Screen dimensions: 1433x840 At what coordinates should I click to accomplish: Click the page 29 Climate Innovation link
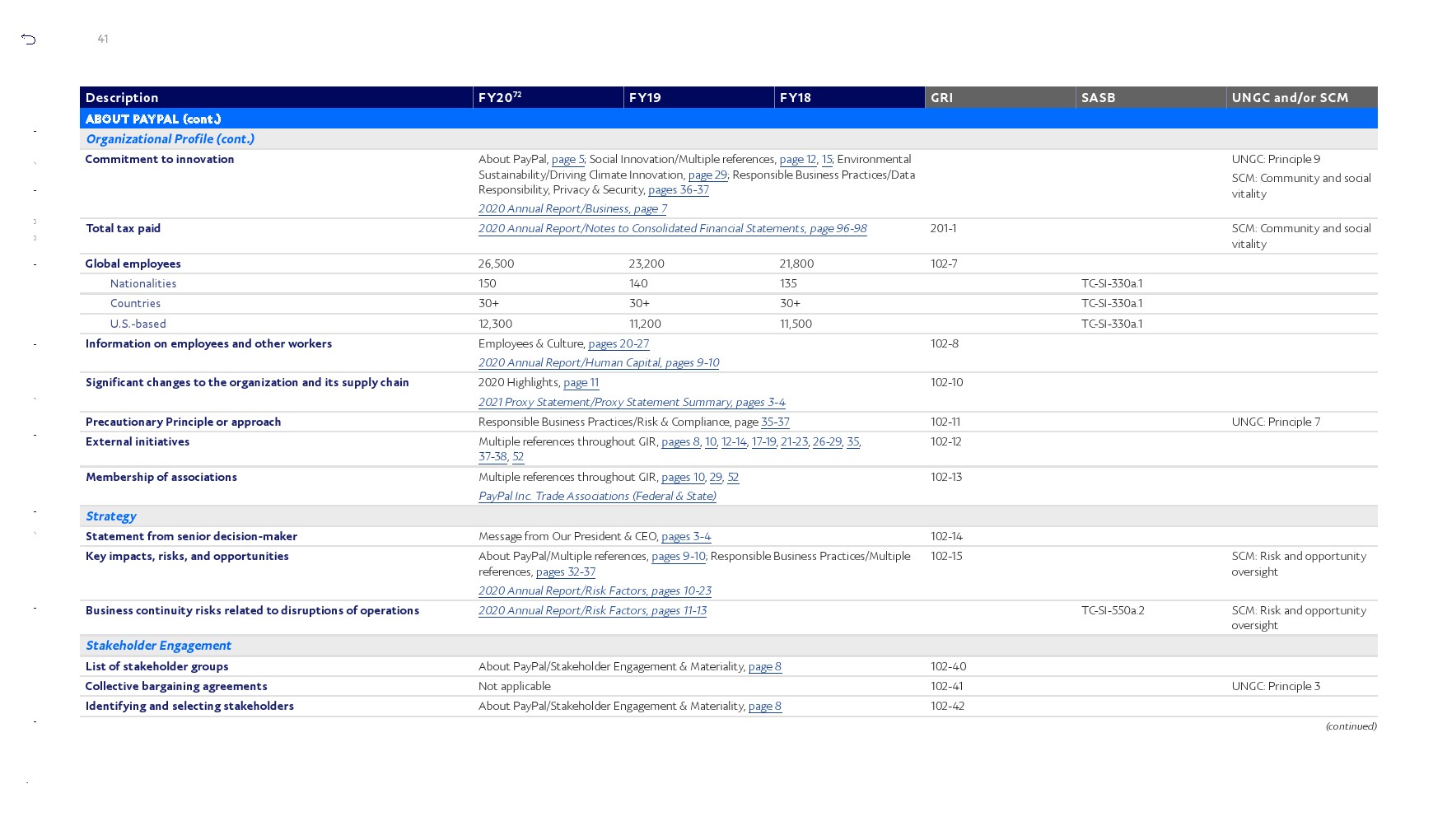[x=707, y=175]
